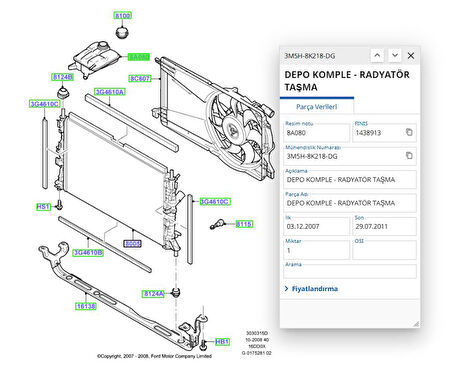Click the Ford copyright notice text

(x=154, y=356)
